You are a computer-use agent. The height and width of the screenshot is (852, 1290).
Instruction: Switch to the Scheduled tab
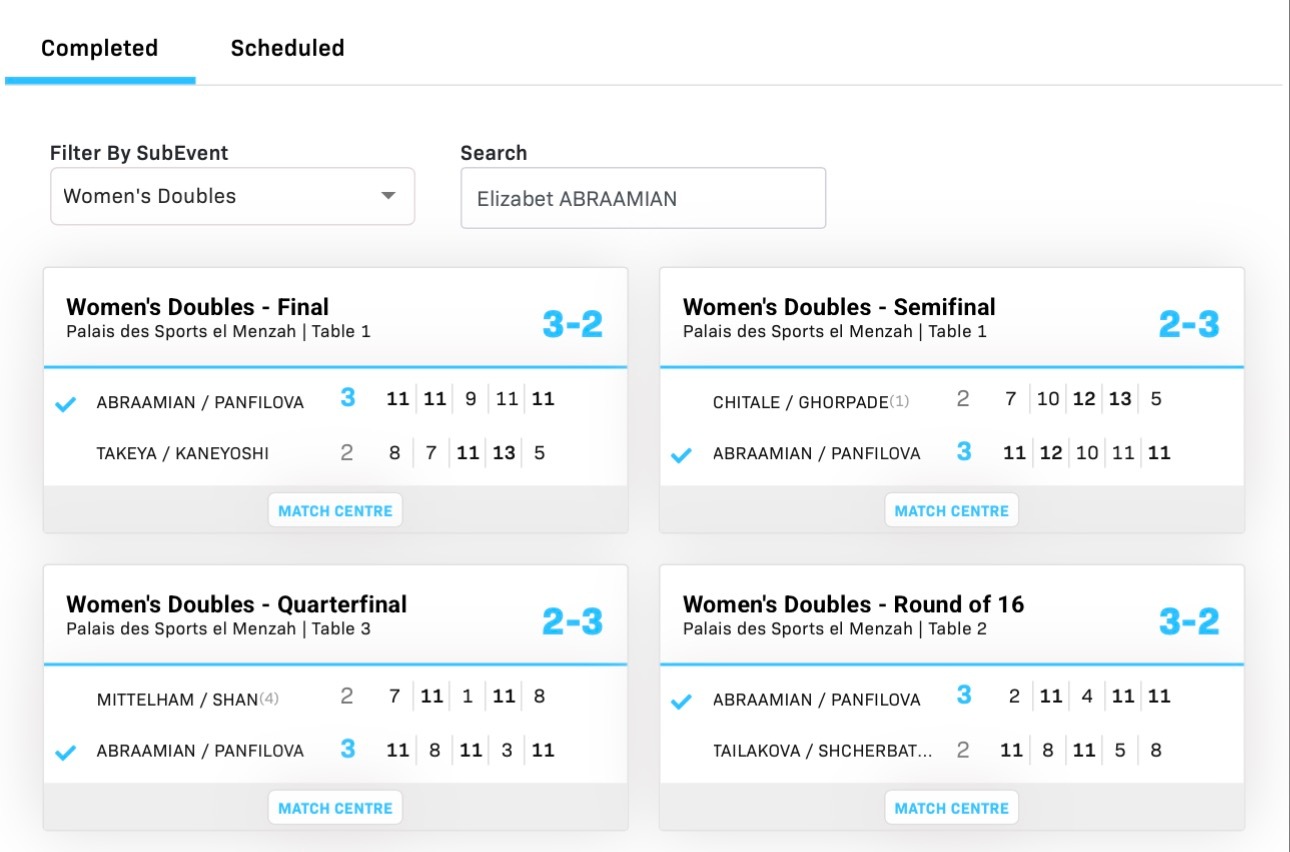(287, 48)
